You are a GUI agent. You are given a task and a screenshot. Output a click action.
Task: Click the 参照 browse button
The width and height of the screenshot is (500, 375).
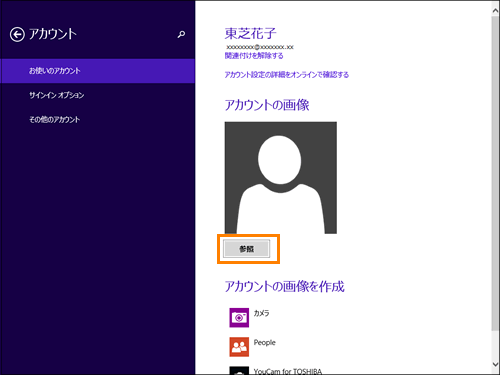247,249
